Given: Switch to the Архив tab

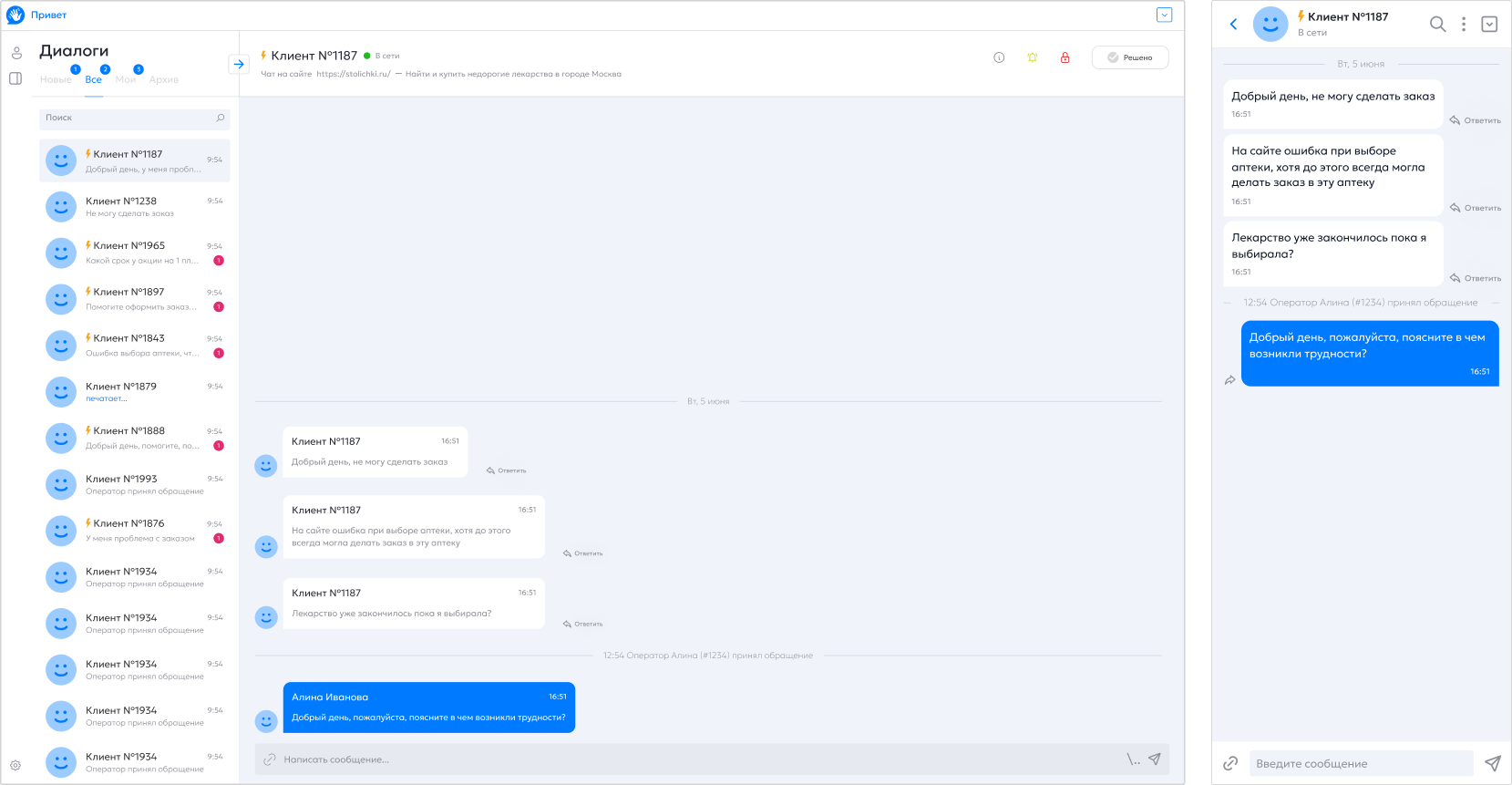Looking at the screenshot, I should point(164,79).
